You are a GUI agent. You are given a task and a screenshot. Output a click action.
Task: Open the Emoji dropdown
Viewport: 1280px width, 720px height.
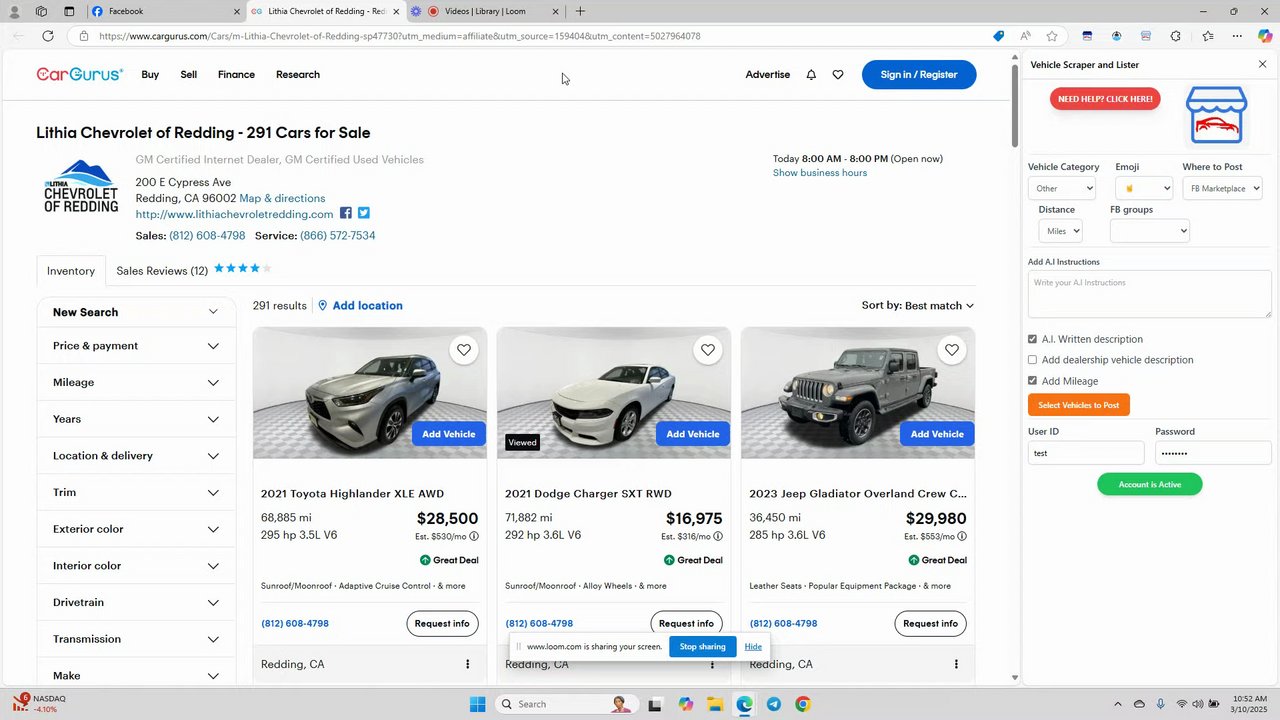coord(1144,188)
